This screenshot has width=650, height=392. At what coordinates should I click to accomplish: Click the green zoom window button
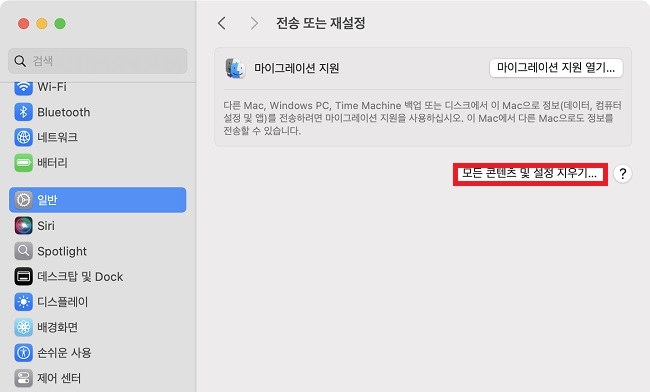click(60, 24)
